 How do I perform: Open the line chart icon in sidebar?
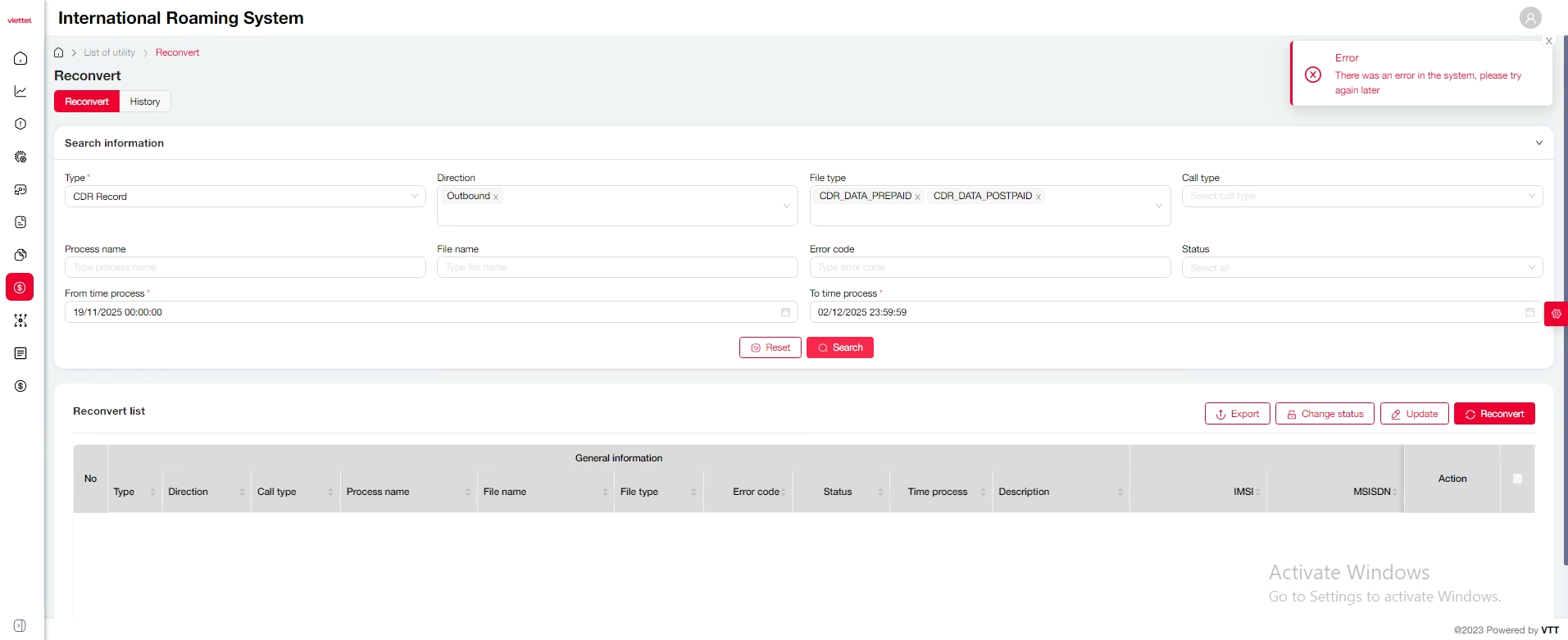coord(20,91)
